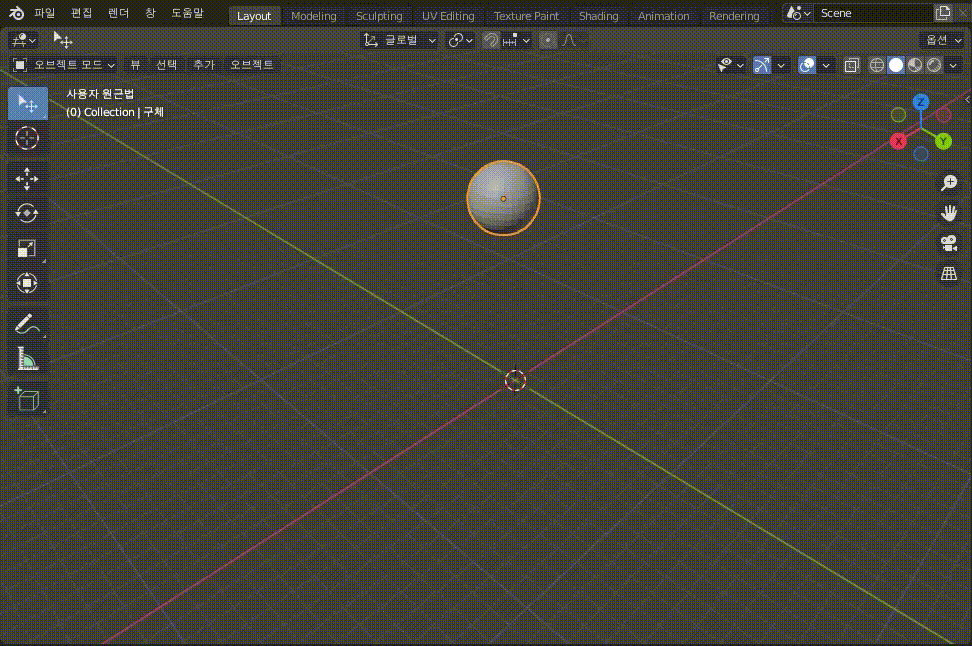Select the Add Cube tool
Image resolution: width=972 pixels, height=646 pixels.
point(27,400)
